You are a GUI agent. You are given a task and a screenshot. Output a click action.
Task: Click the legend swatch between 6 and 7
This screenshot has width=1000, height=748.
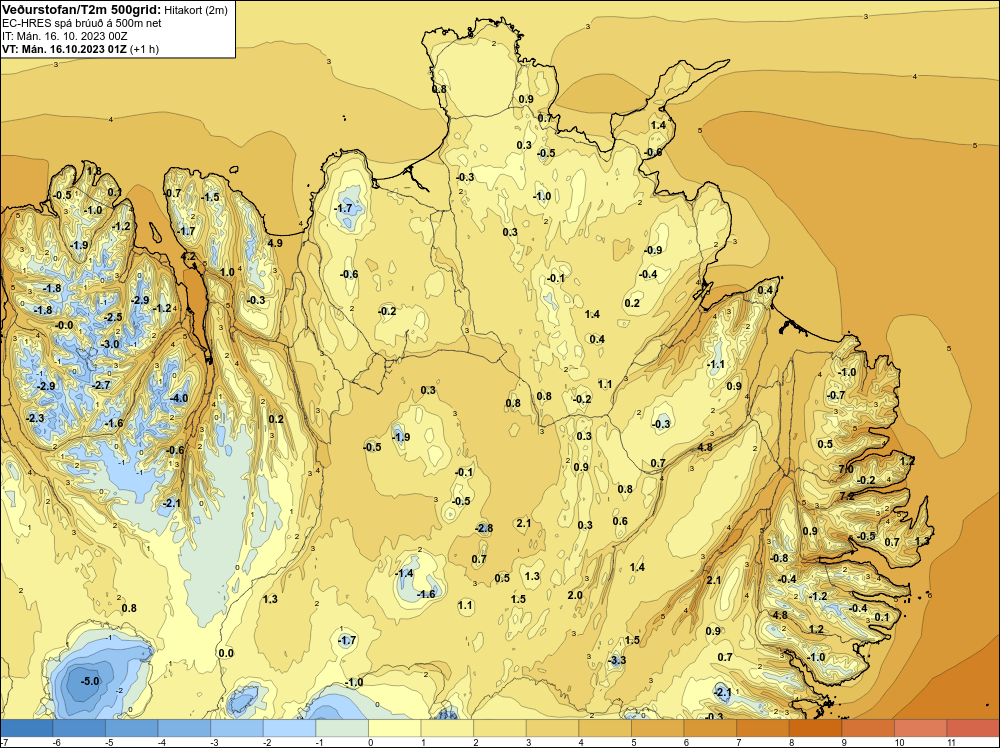pos(710,728)
